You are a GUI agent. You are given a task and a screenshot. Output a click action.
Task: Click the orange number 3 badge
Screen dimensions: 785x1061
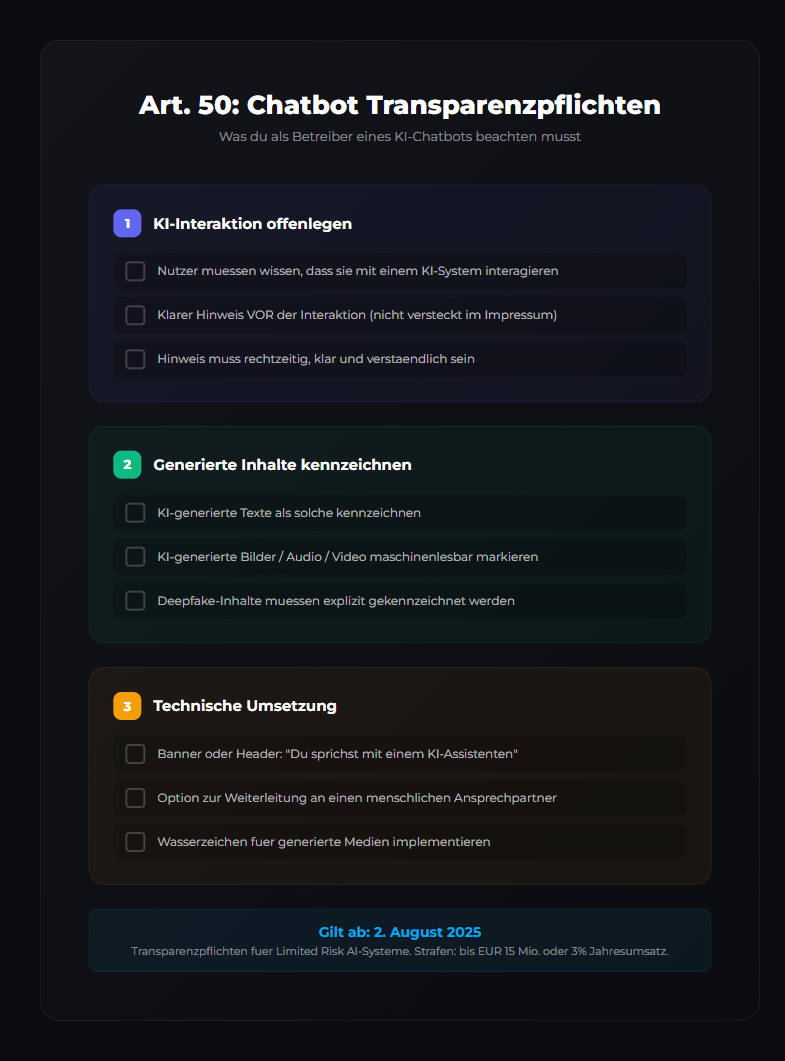tap(127, 705)
